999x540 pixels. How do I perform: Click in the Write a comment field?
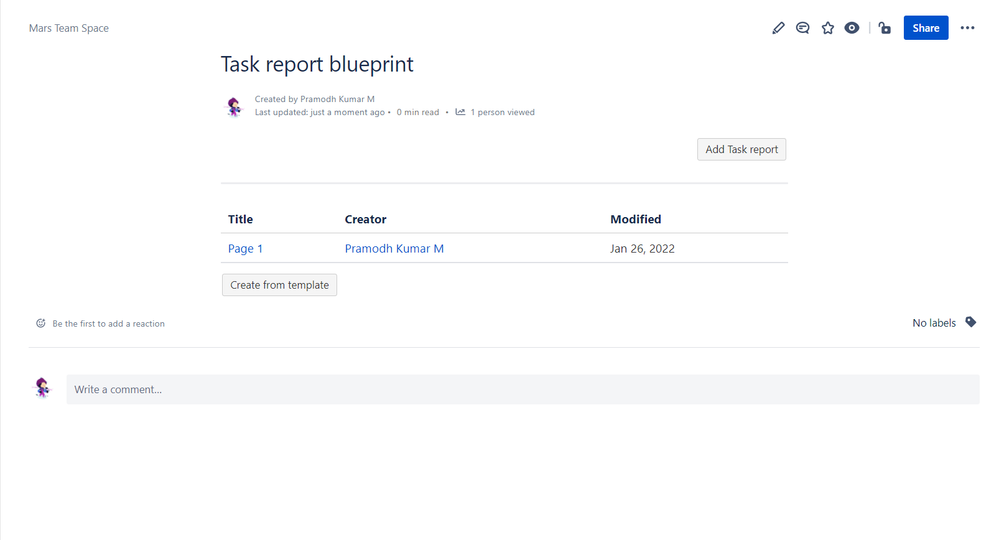click(x=523, y=389)
